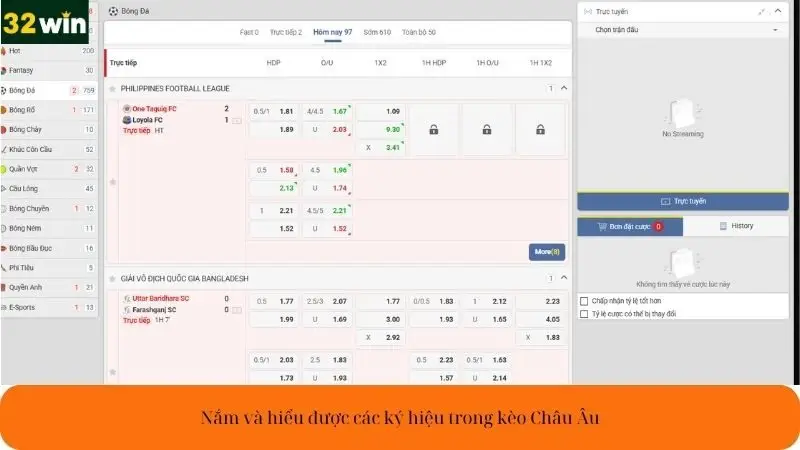Expand the Trực tuyến streaming panel
Screen dimensions: 800x450
pyautogui.click(x=762, y=11)
